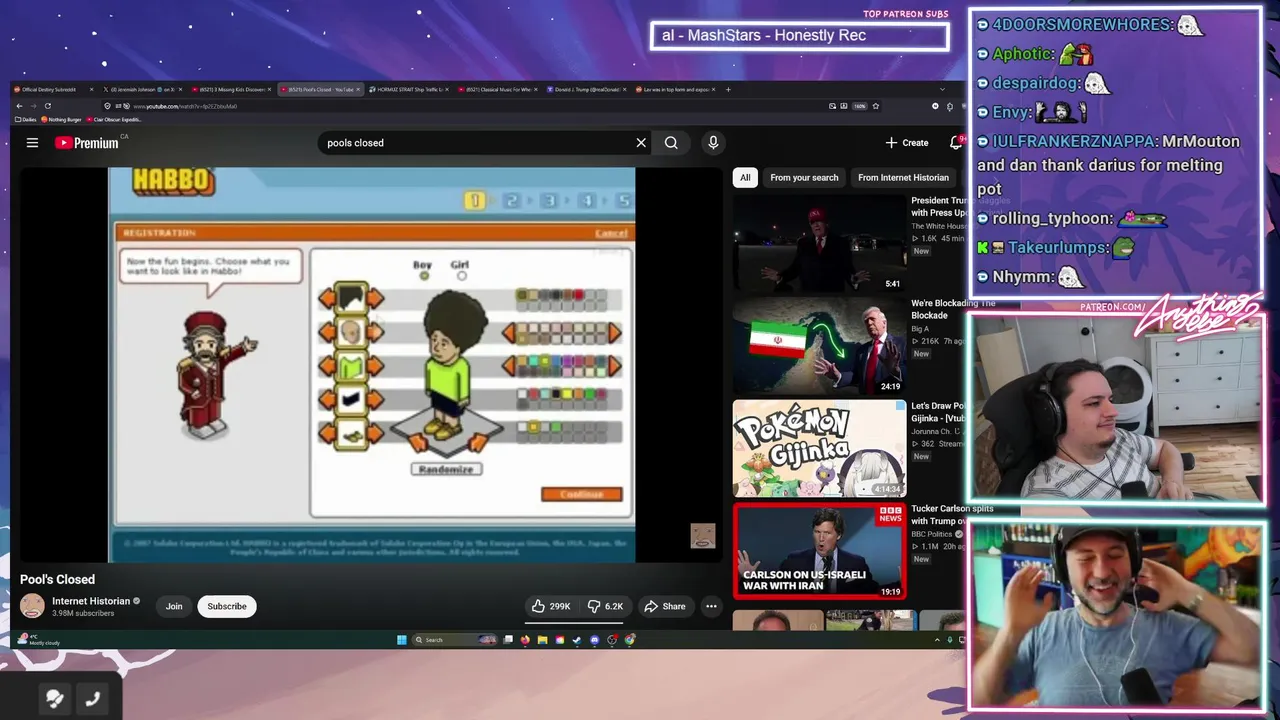Click Randomize in Habbo registration

[x=446, y=469]
